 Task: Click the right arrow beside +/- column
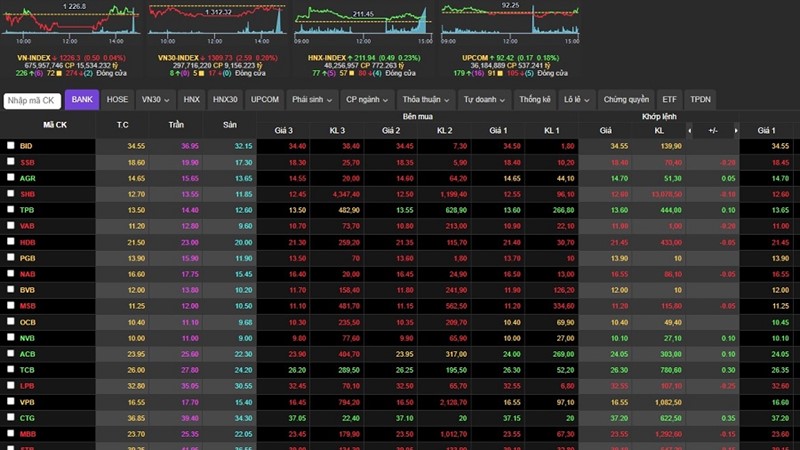tap(736, 131)
